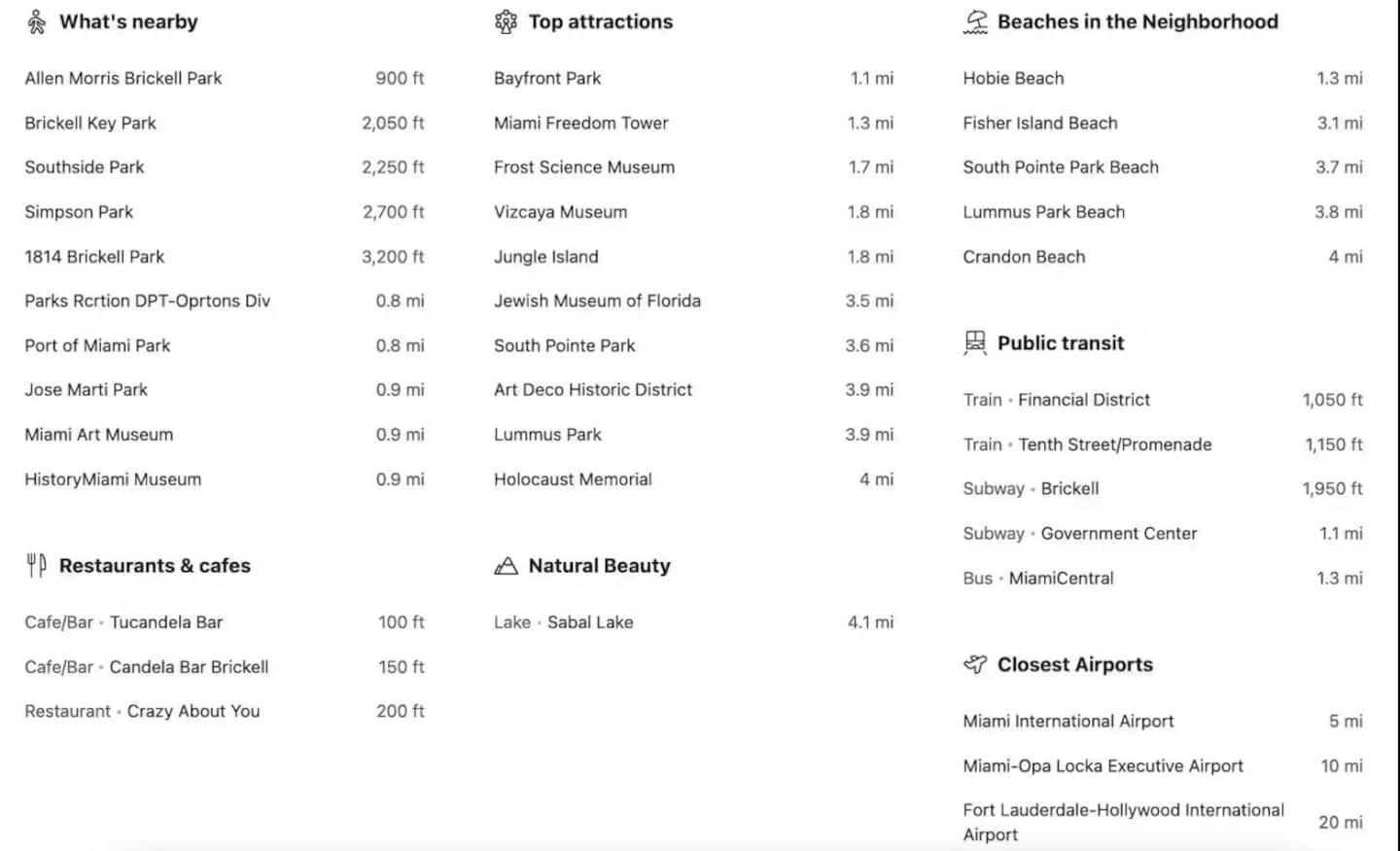This screenshot has width=1400, height=851.
Task: Open the Bayfront Park attraction
Action: (693, 78)
